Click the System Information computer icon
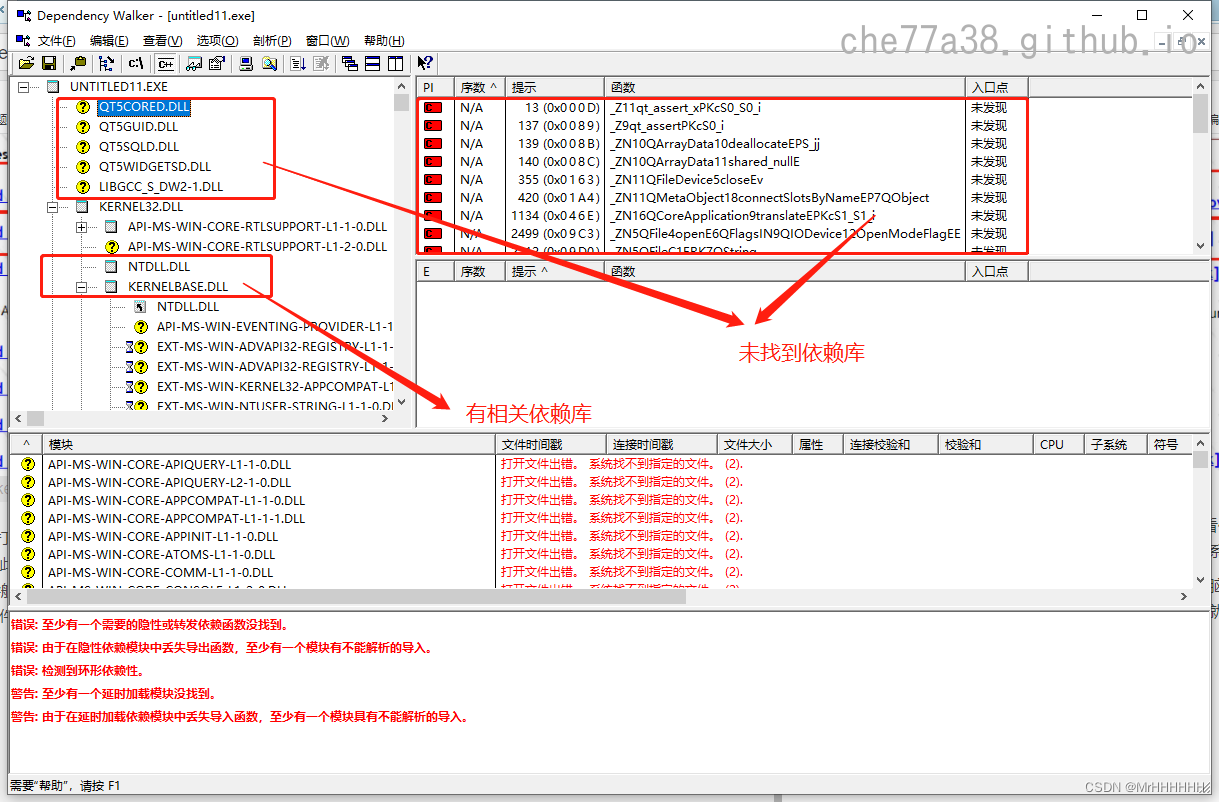 tap(246, 63)
